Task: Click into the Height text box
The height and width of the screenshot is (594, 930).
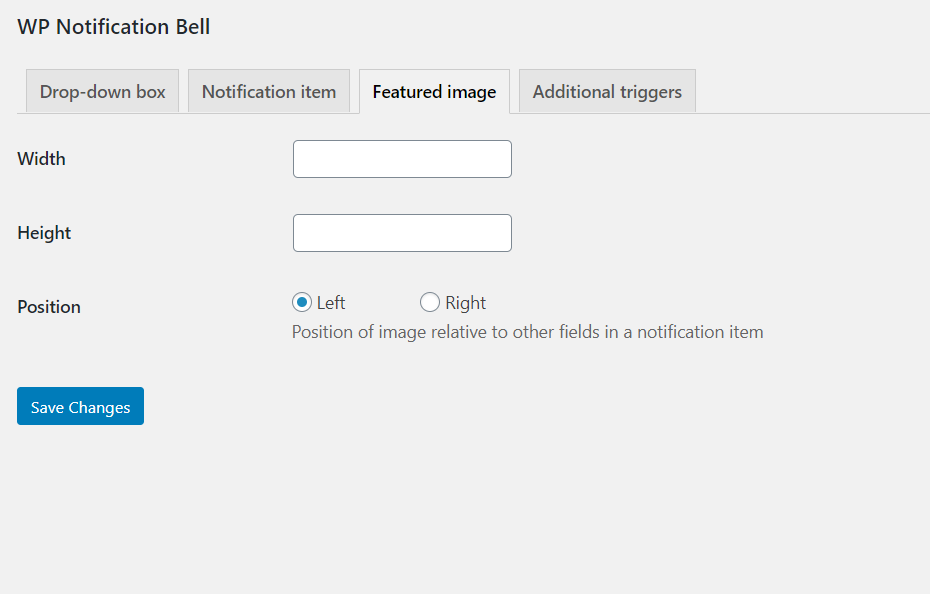Action: point(402,233)
